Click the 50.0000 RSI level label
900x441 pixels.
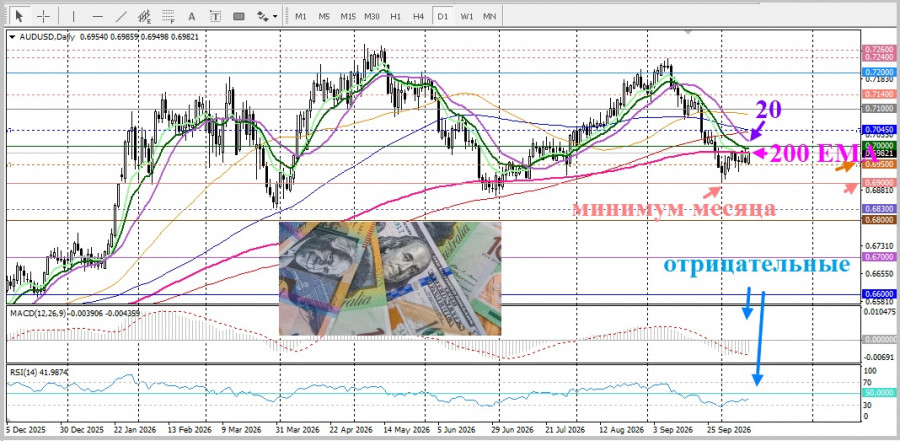point(878,392)
